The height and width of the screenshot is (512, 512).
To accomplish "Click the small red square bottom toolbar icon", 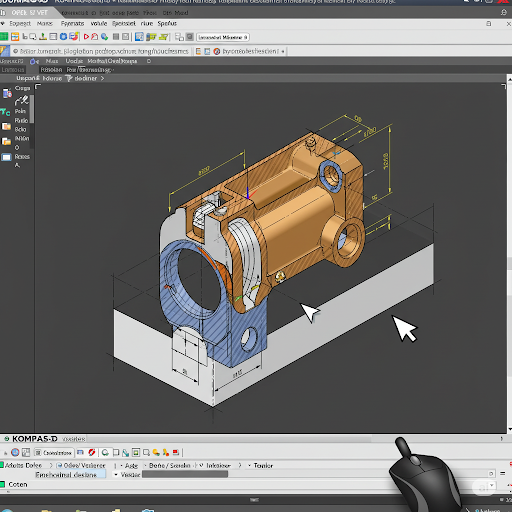I will click(x=176, y=452).
